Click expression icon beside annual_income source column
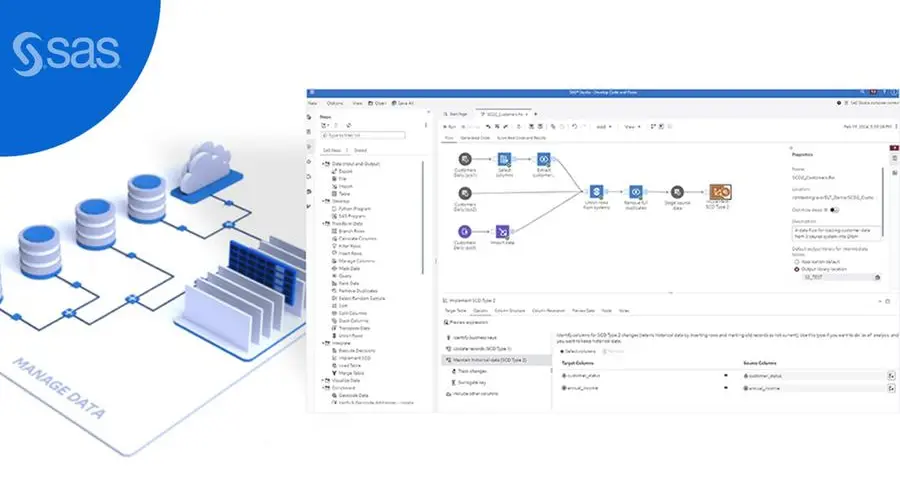This screenshot has height=482, width=900. [x=891, y=388]
